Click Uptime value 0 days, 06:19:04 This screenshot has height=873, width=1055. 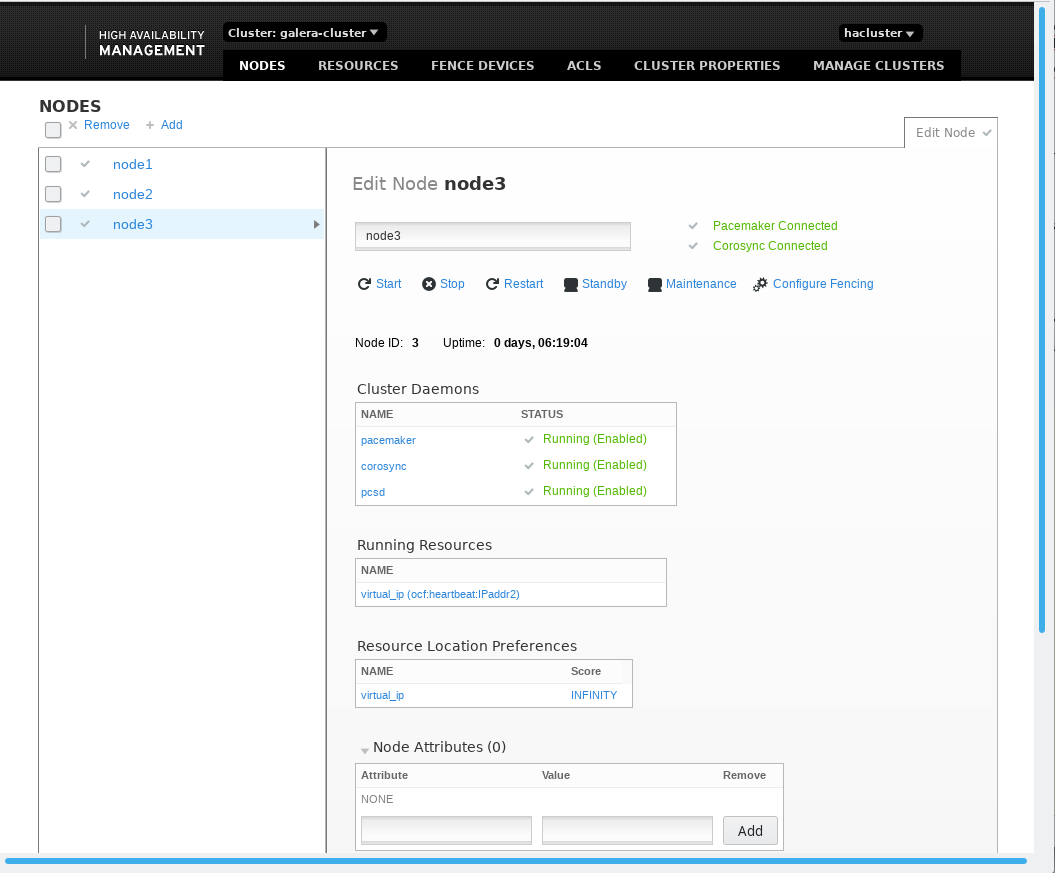[x=540, y=343]
